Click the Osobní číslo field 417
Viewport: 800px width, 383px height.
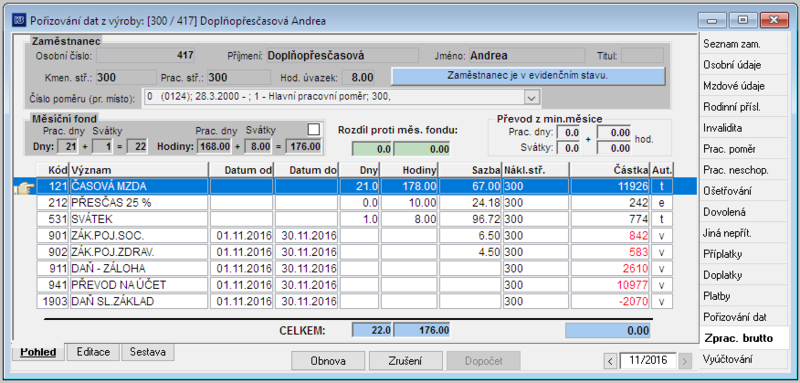point(146,55)
